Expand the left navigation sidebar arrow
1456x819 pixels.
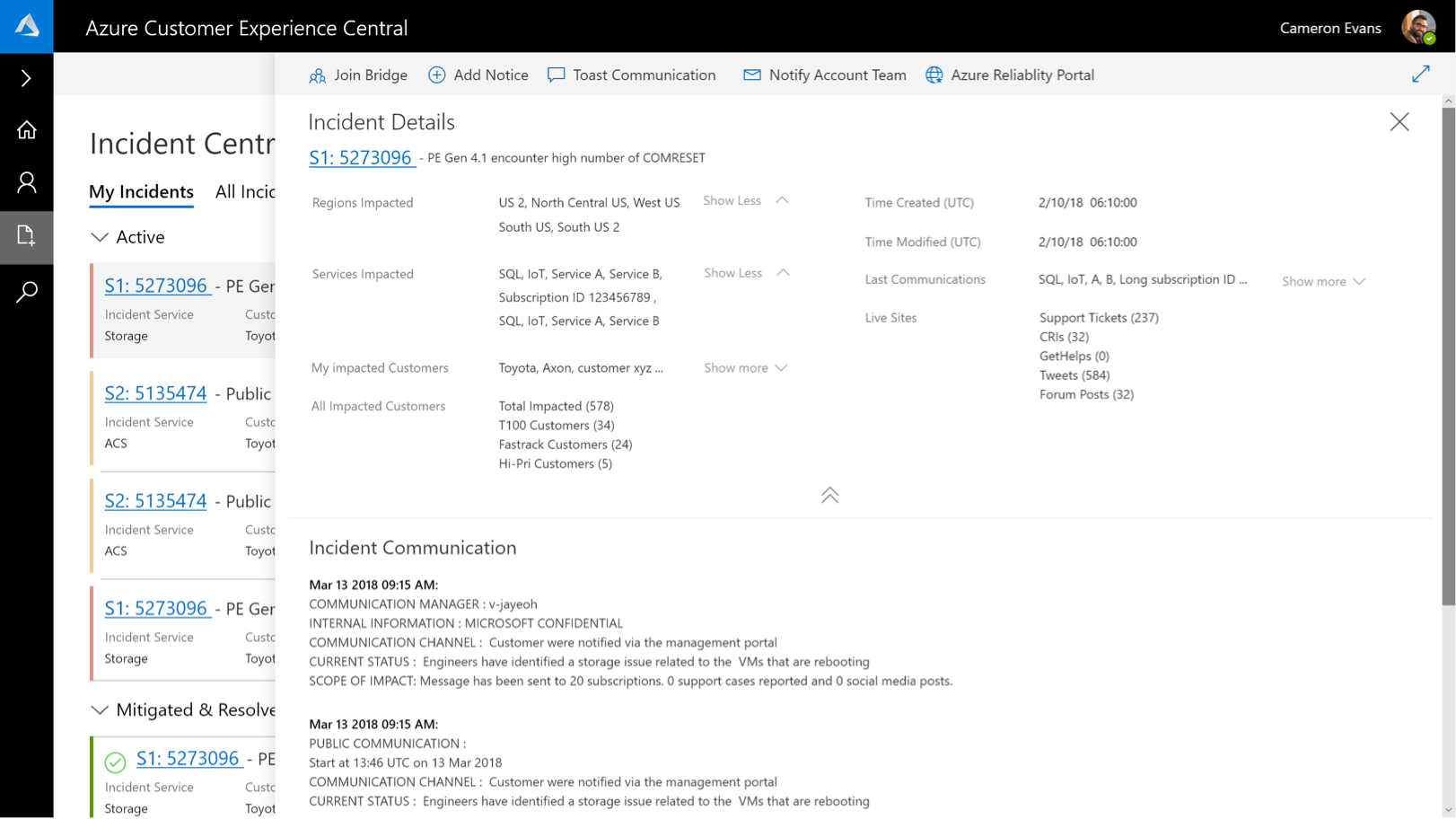[26, 78]
